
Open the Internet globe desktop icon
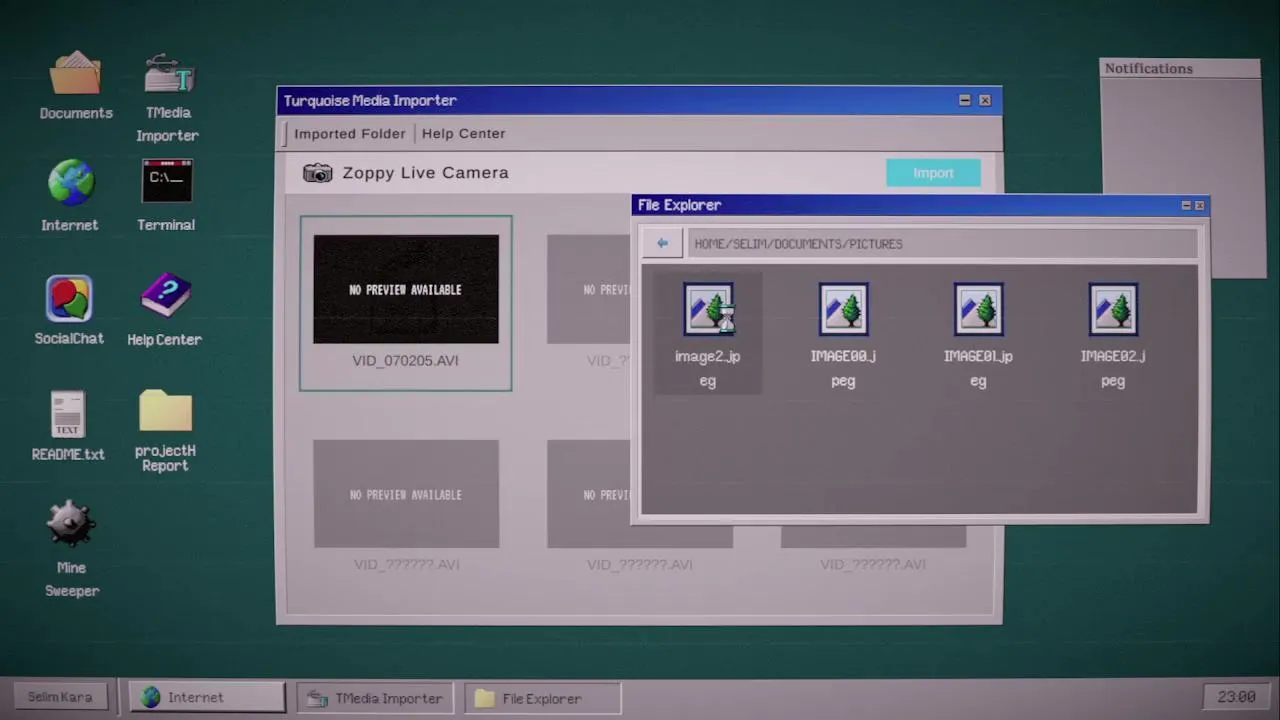tap(70, 196)
